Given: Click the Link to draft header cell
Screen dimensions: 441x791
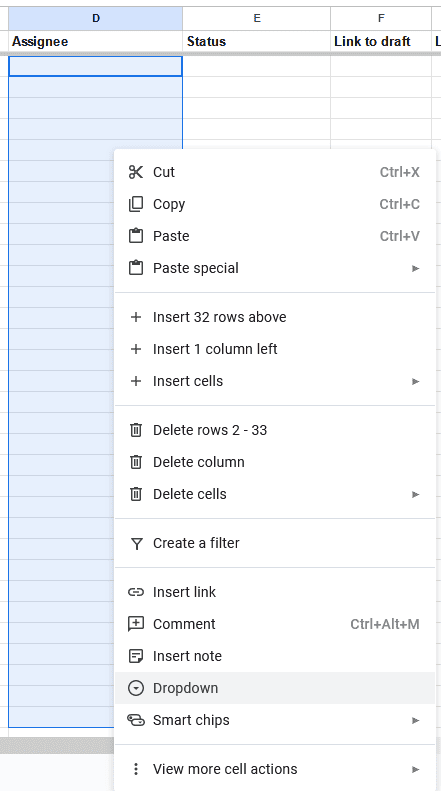Looking at the screenshot, I should [x=381, y=41].
